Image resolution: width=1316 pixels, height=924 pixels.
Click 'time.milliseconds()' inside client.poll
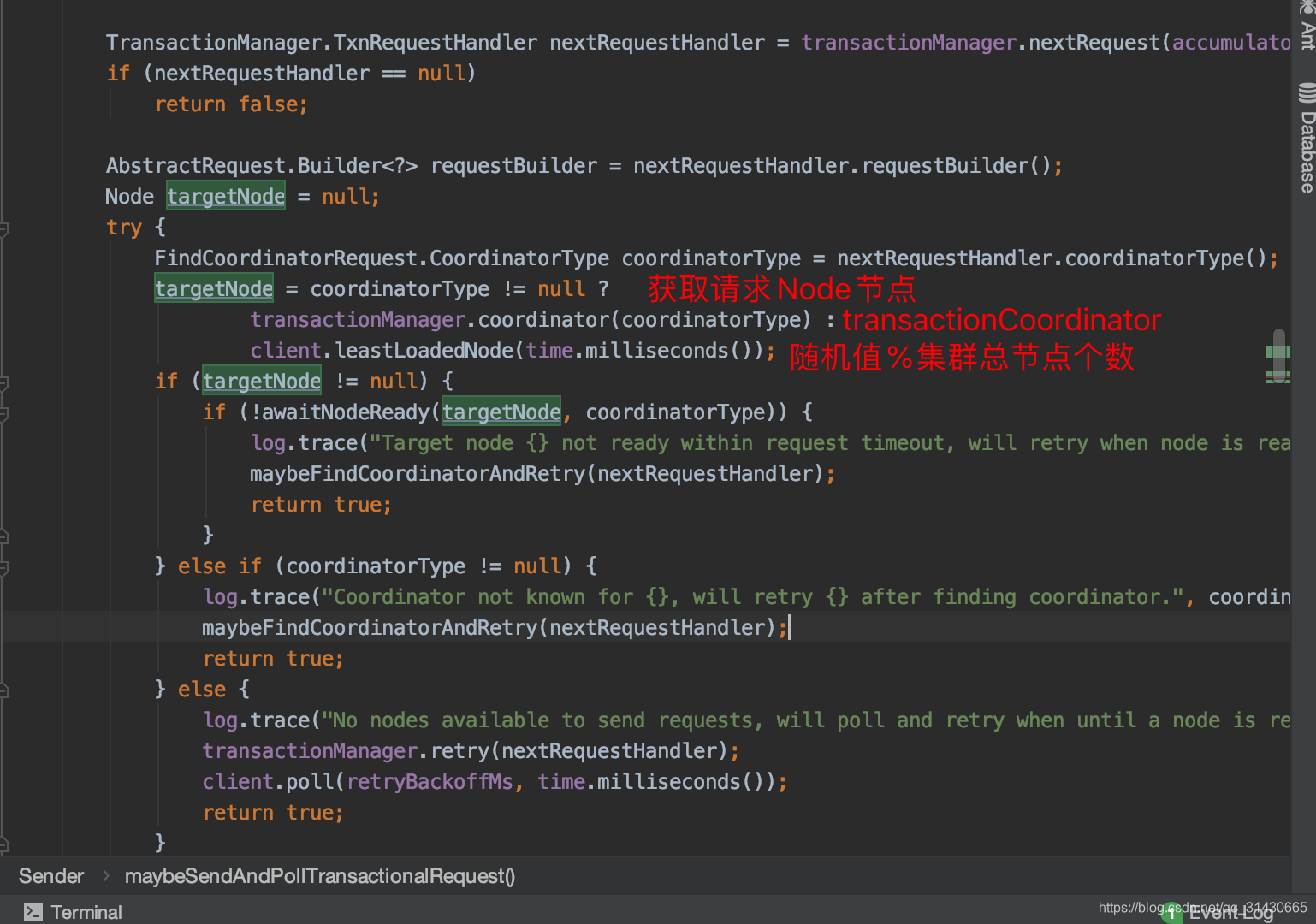[x=656, y=782]
